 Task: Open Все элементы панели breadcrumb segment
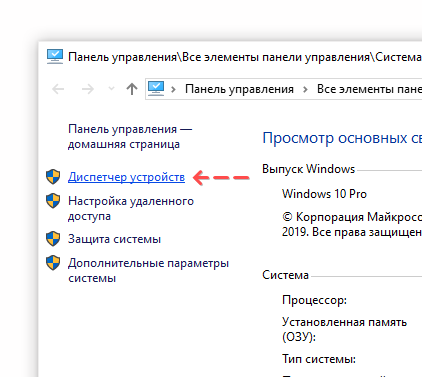point(369,89)
